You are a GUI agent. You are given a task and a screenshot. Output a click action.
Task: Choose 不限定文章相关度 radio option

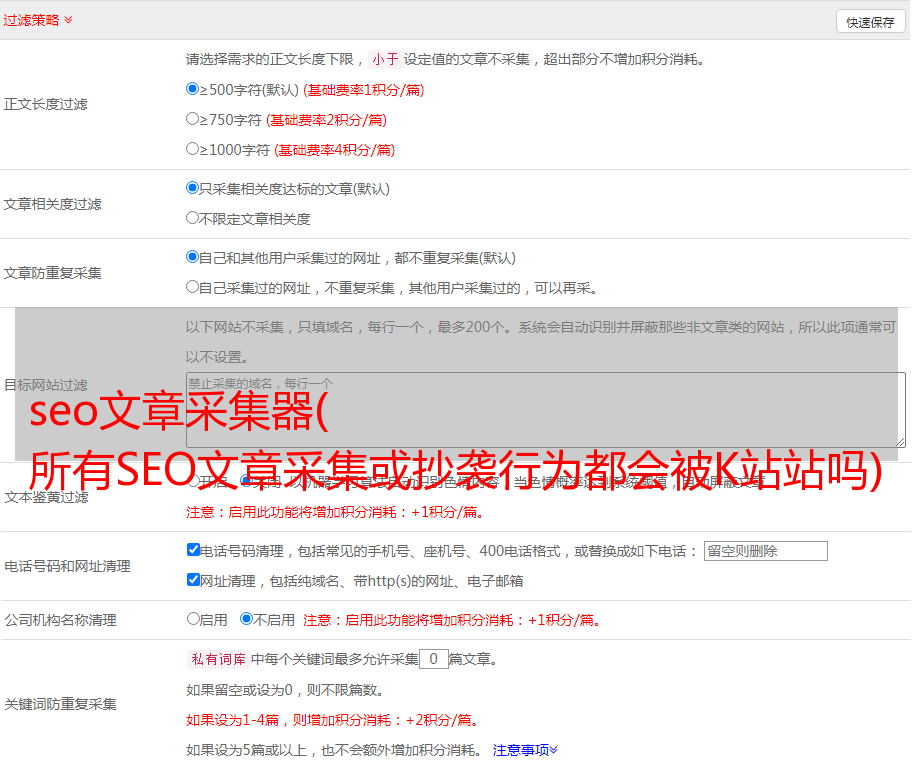[x=193, y=218]
